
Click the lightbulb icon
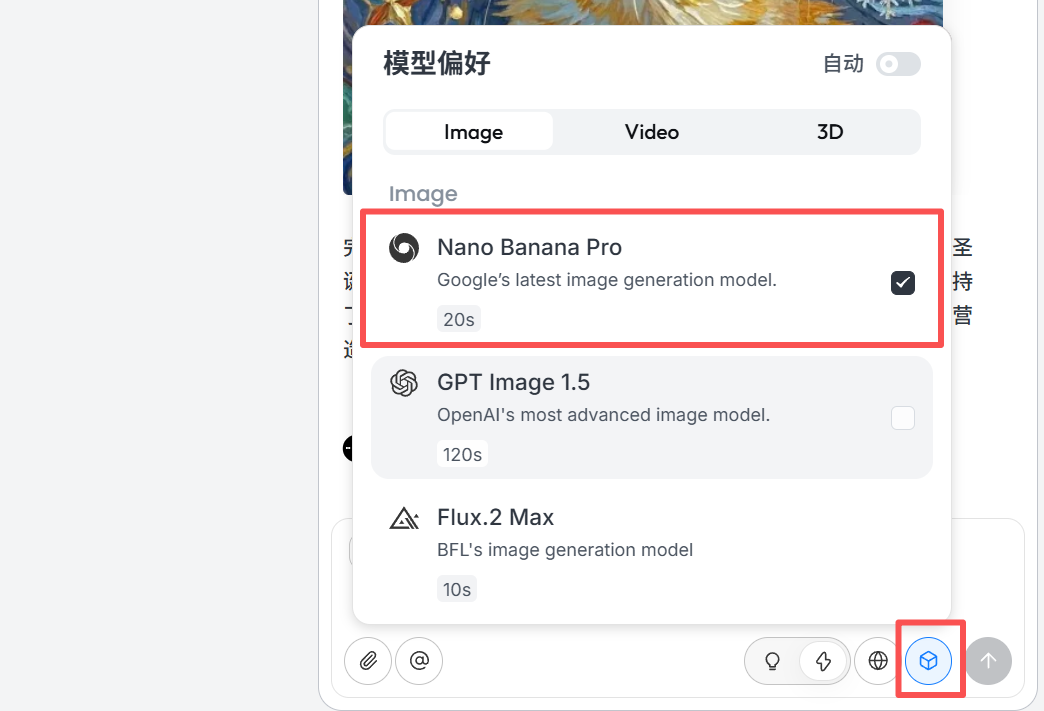coord(772,661)
